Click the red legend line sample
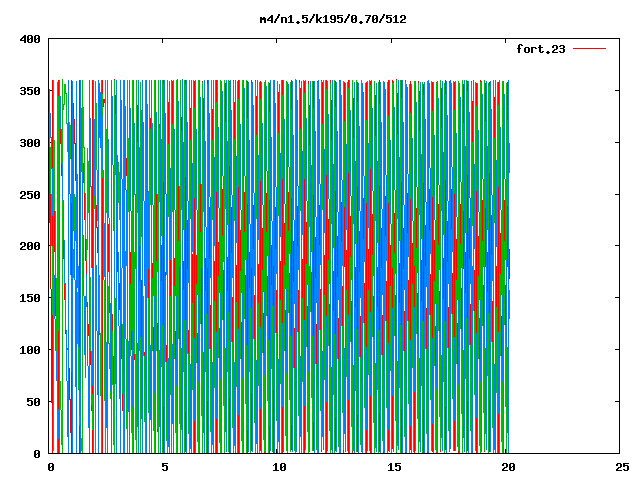Screen dimensions: 640x480 pos(589,49)
